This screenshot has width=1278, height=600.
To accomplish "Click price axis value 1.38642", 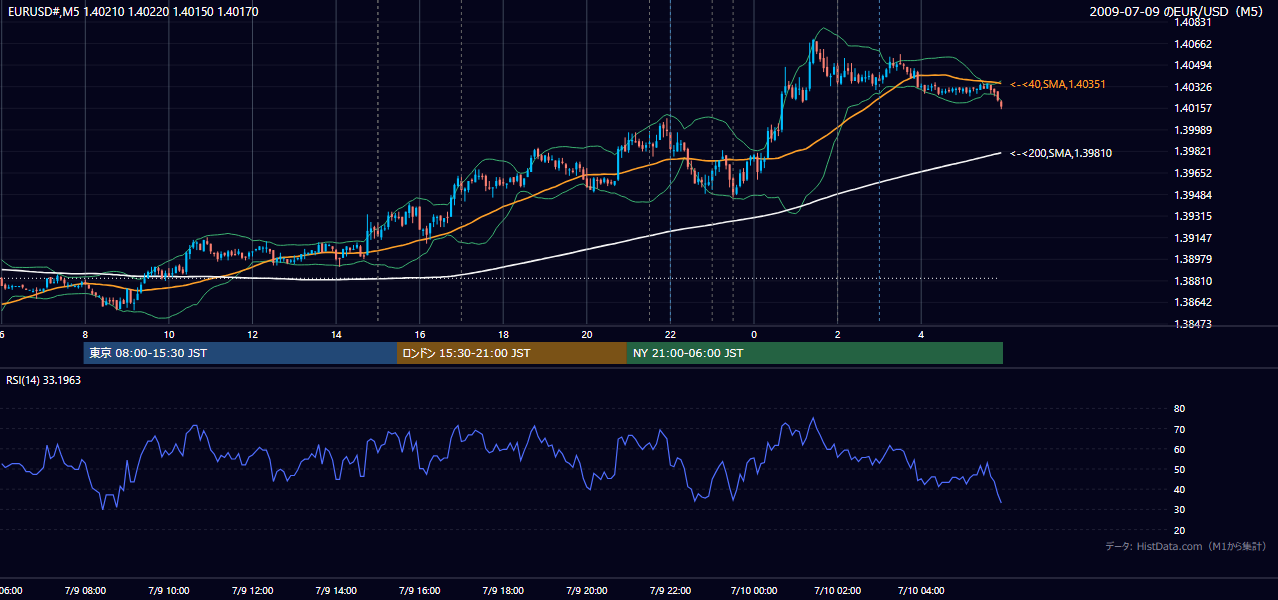I will 1192,302.
